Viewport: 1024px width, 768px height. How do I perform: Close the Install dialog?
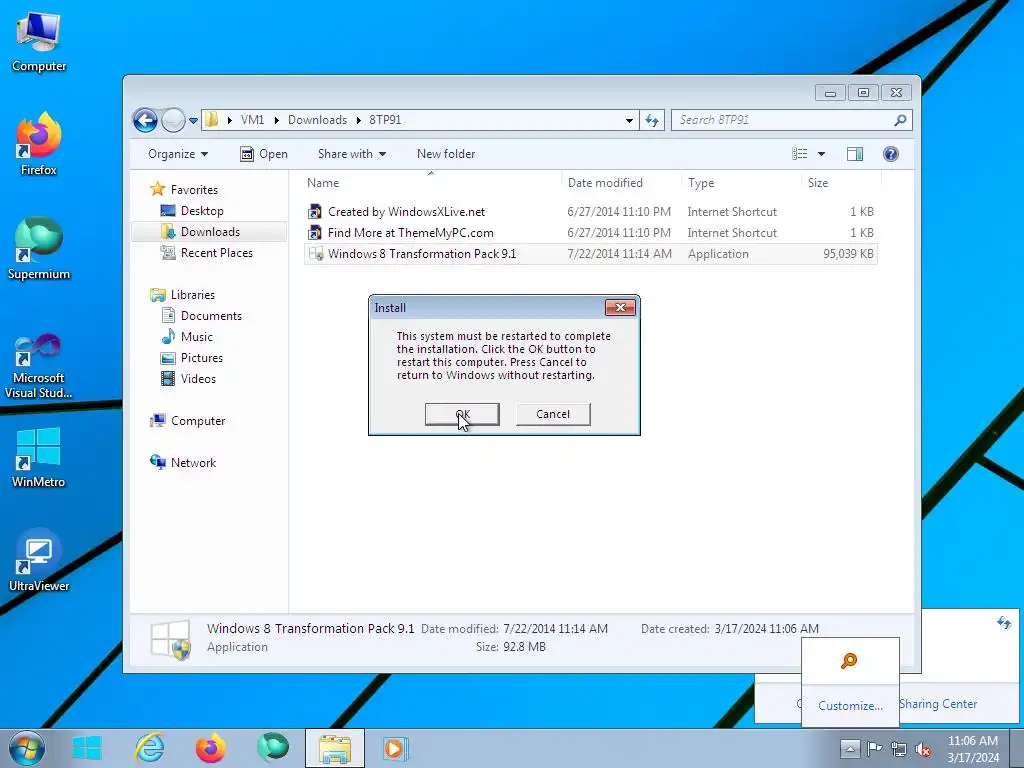pos(620,308)
